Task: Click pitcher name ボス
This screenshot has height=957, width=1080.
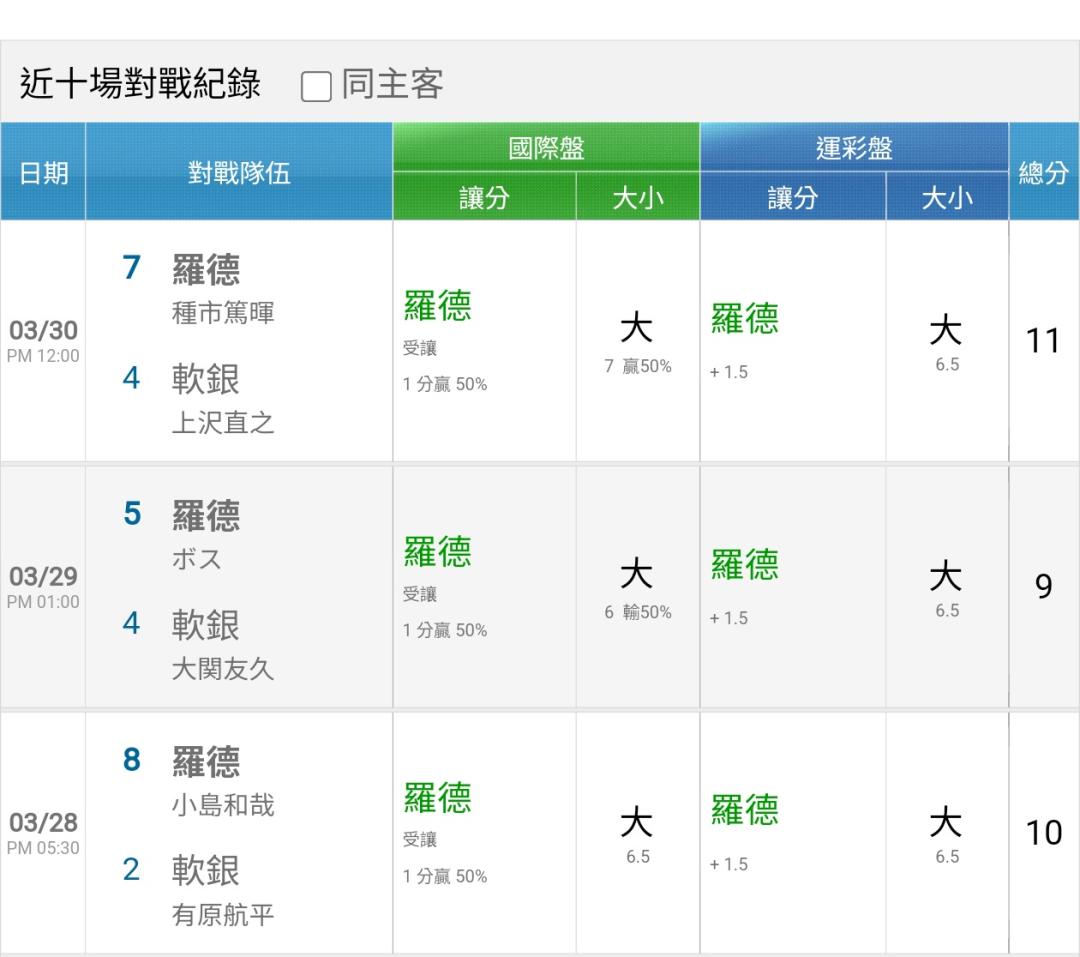Action: 197,559
